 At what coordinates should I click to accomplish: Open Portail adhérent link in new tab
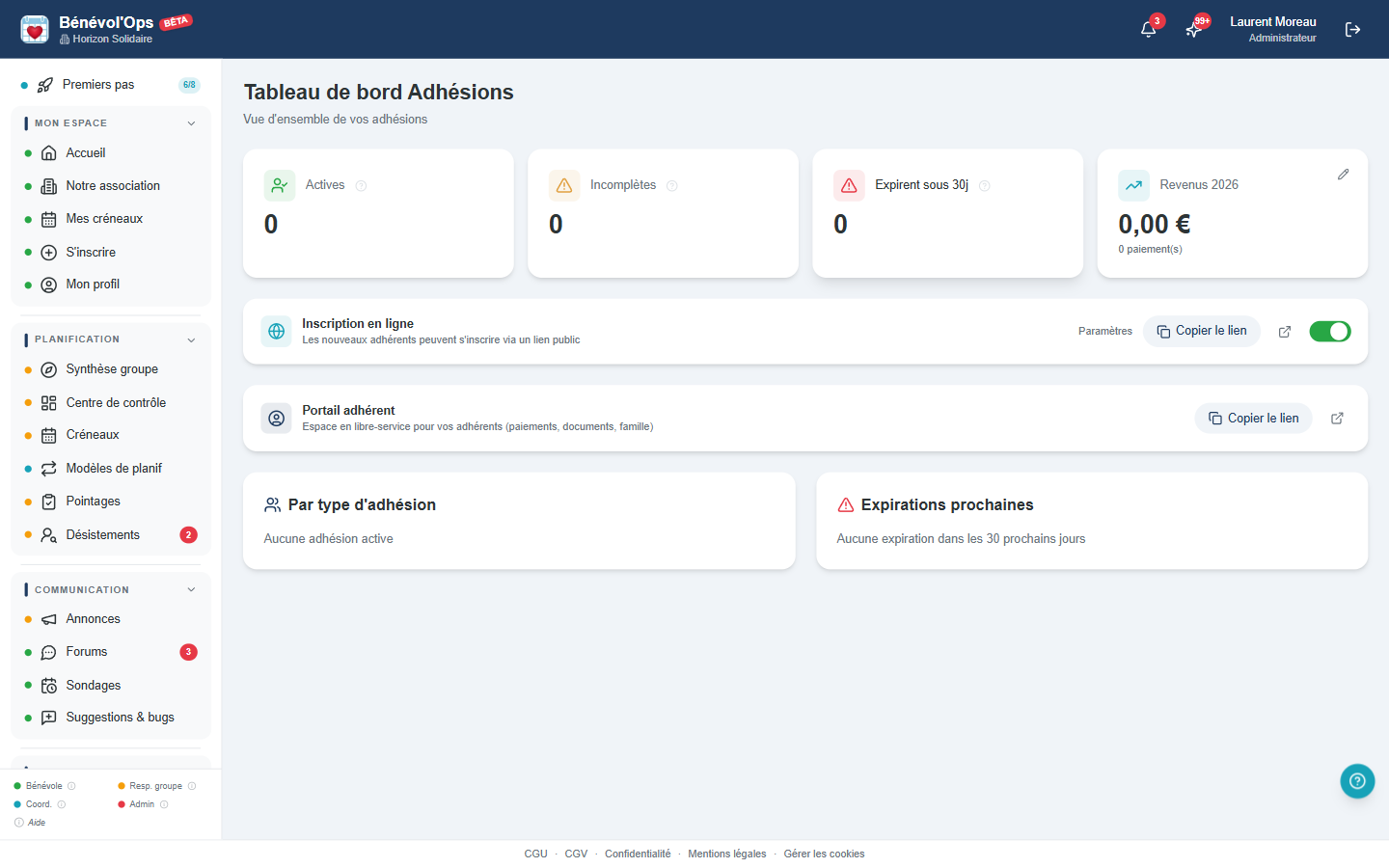coord(1337,419)
